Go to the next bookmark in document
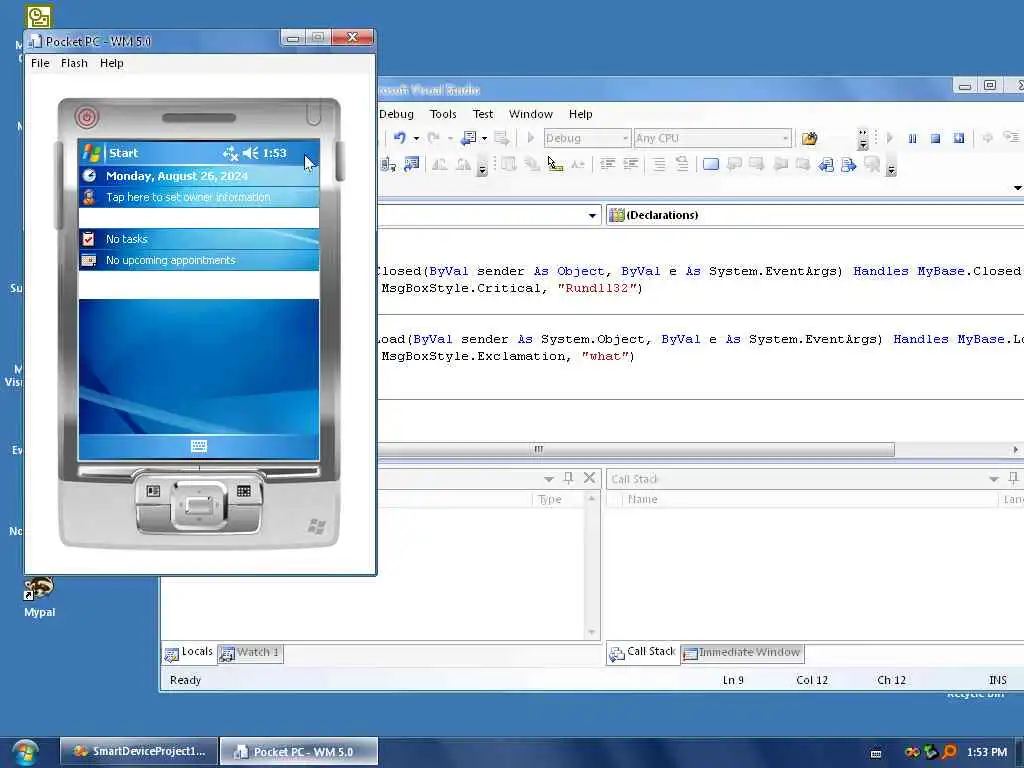Screen dimensions: 1024x768 (x=848, y=165)
